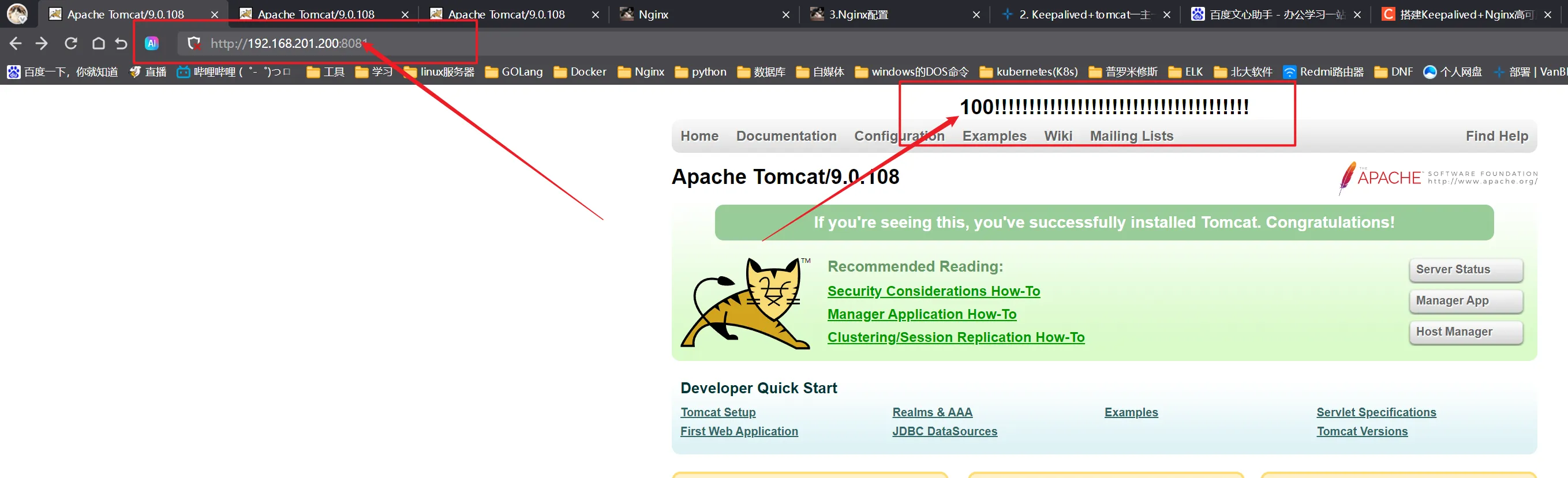
Task: Click the browser forward arrow
Action: click(x=42, y=43)
